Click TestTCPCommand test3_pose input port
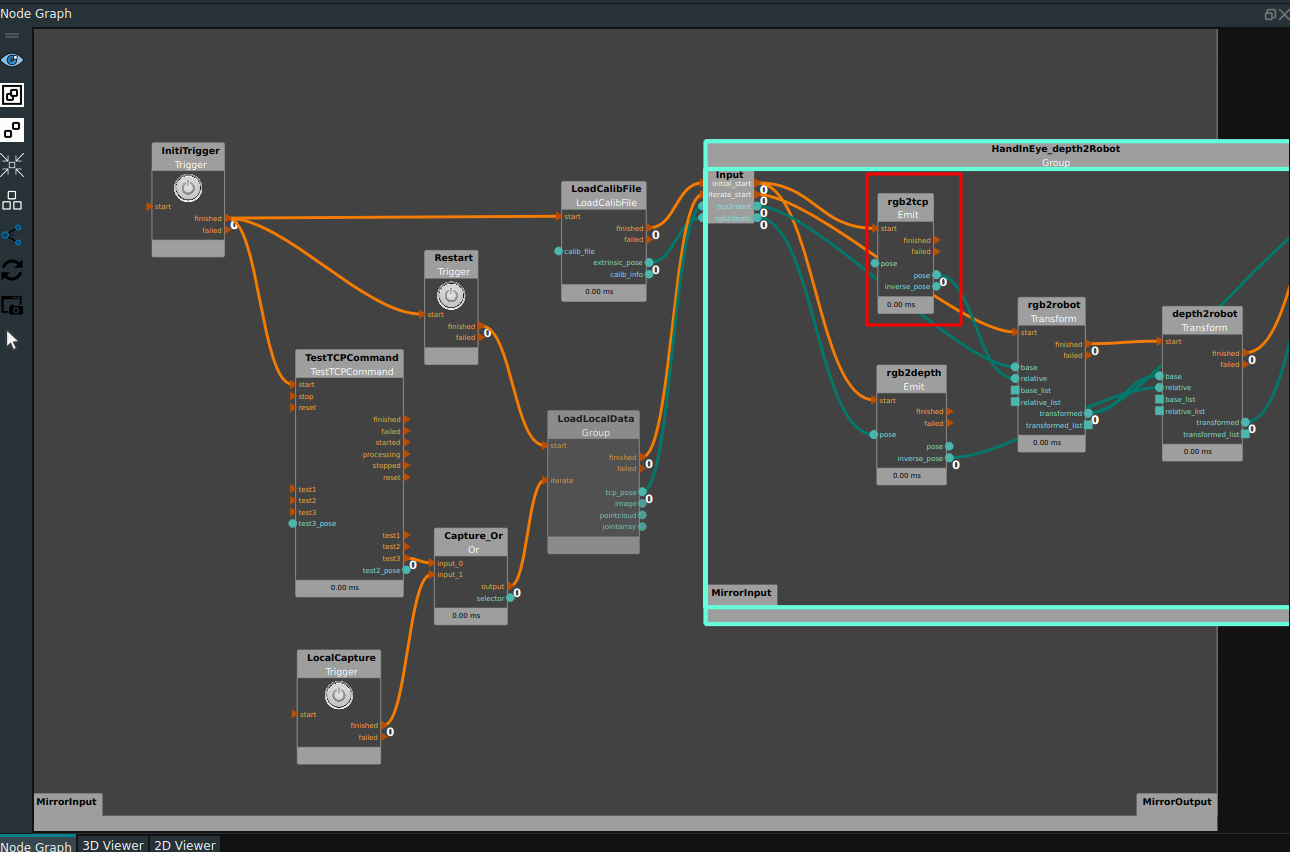 tap(293, 523)
